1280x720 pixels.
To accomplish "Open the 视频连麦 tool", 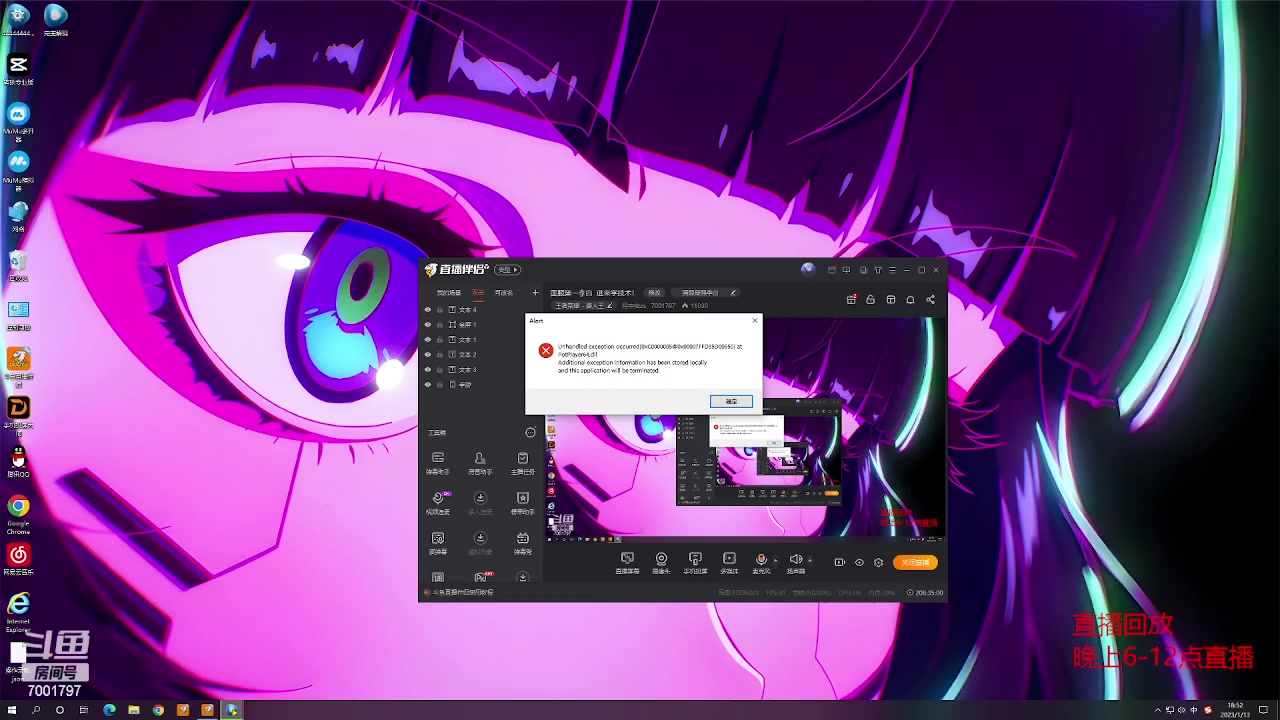I will click(x=438, y=502).
